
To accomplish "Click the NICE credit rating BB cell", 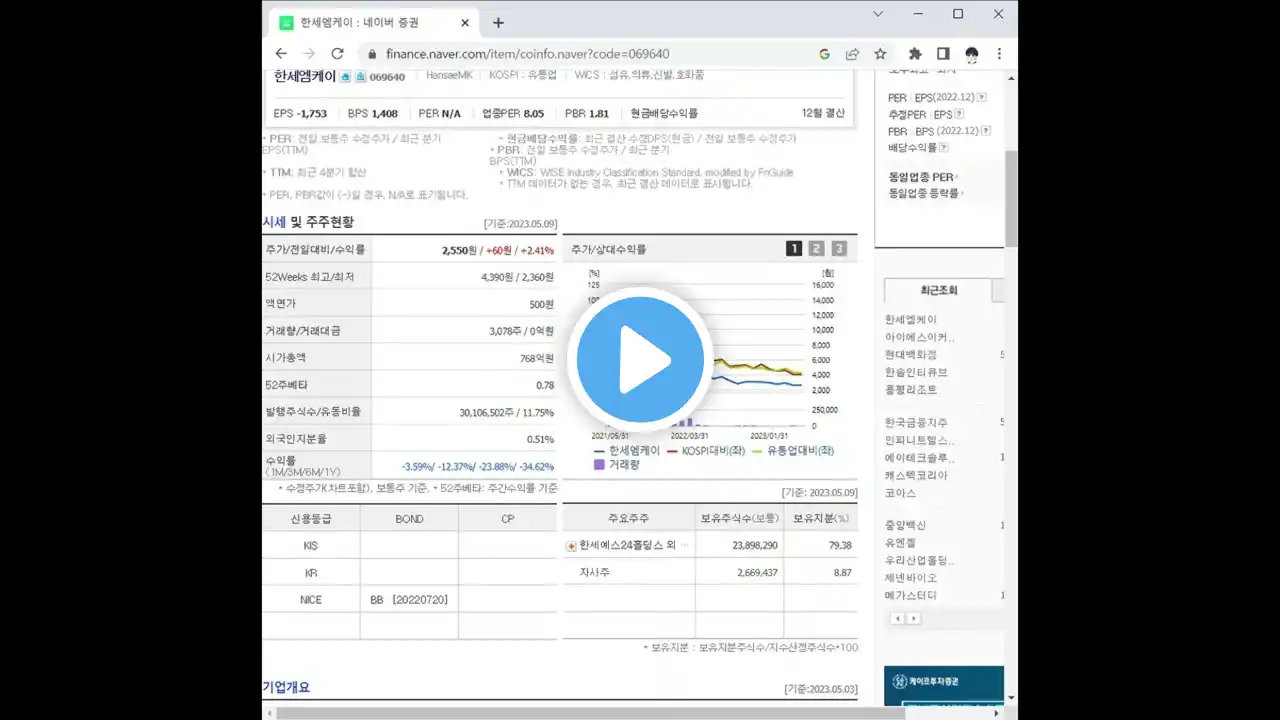I will coord(409,599).
